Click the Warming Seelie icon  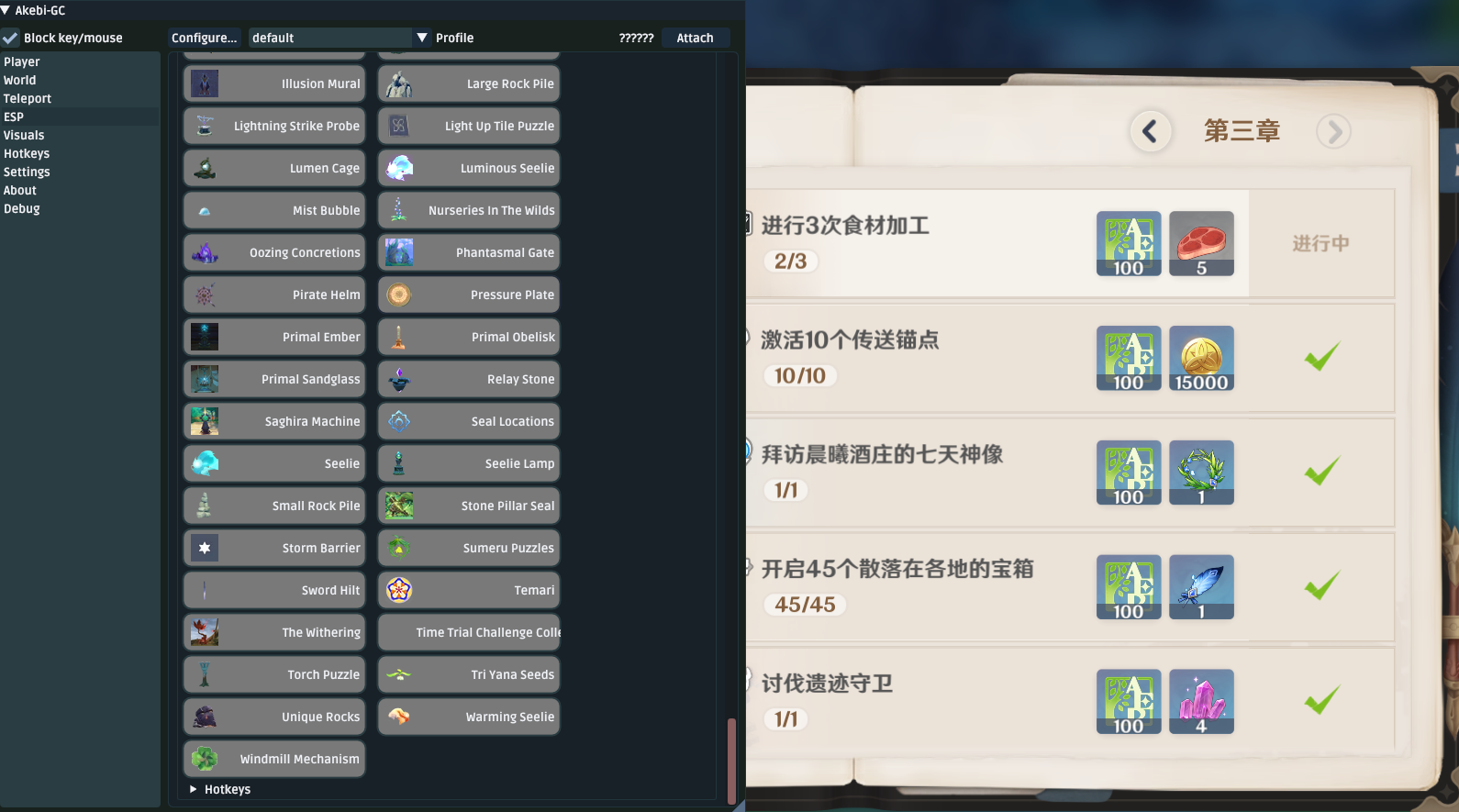click(x=398, y=717)
